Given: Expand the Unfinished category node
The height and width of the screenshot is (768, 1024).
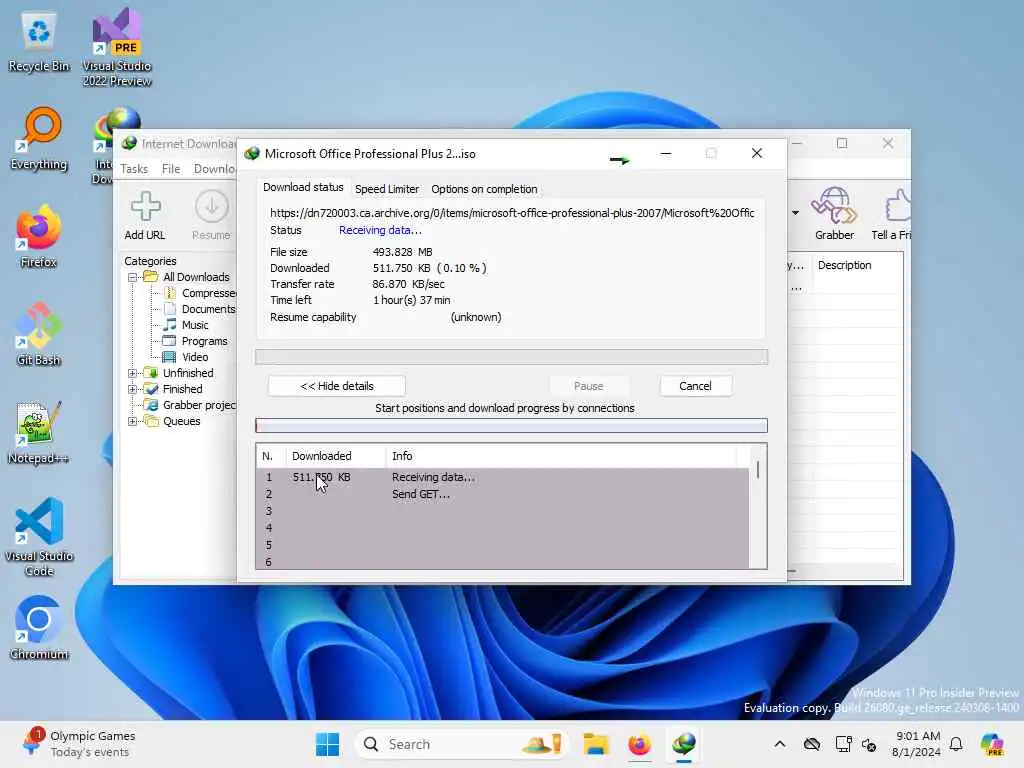Looking at the screenshot, I should coord(133,374).
